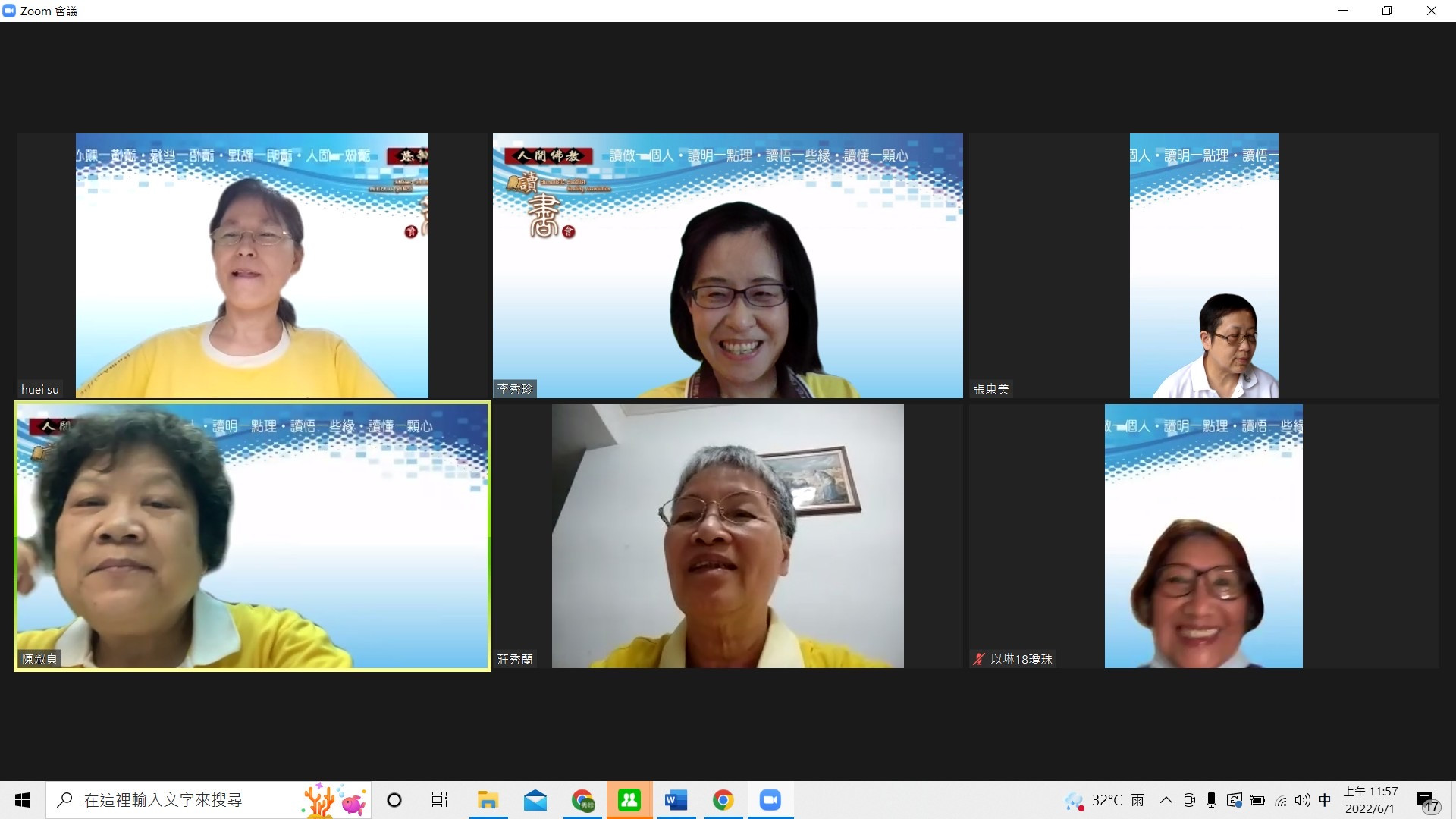Image resolution: width=1456 pixels, height=819 pixels.
Task: Click the camera tray icon
Action: click(1189, 800)
